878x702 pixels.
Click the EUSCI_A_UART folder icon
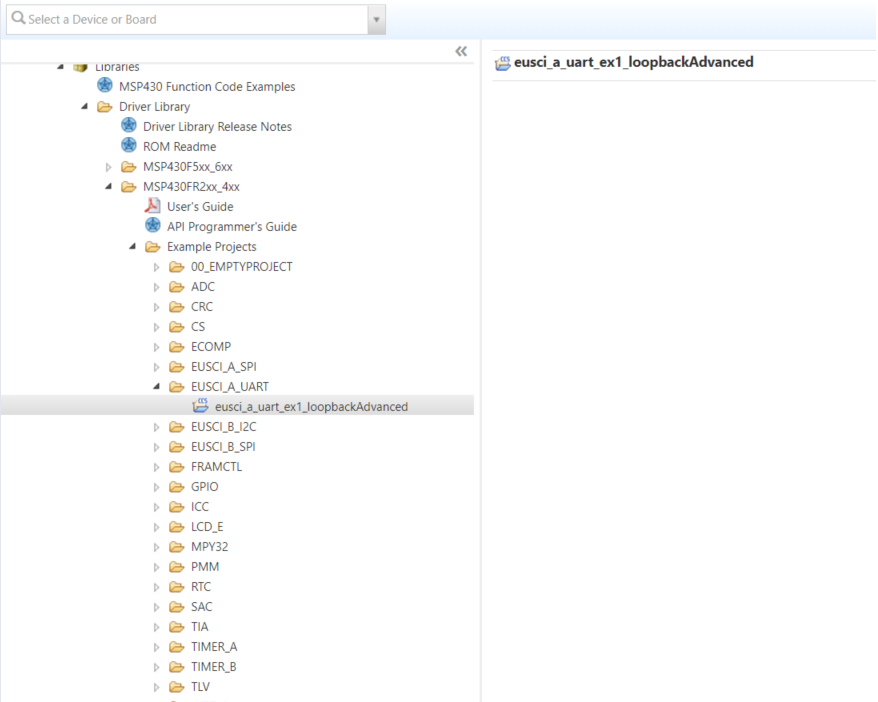[x=177, y=386]
